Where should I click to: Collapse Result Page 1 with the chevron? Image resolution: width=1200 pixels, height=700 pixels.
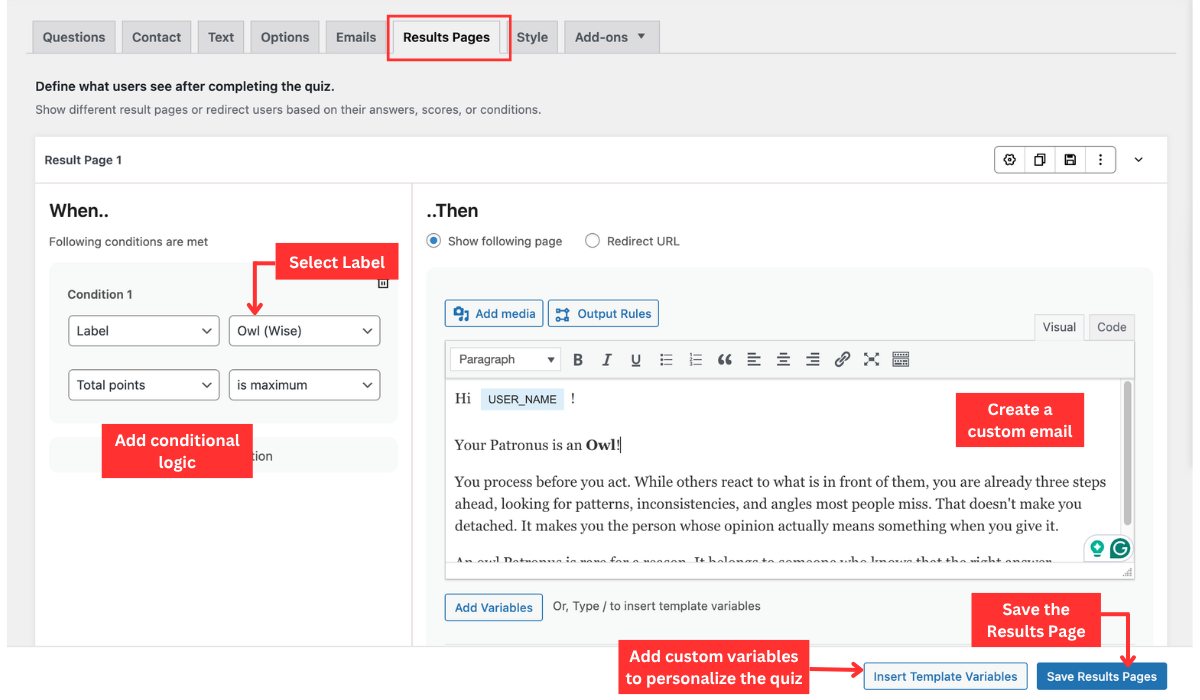(x=1138, y=160)
